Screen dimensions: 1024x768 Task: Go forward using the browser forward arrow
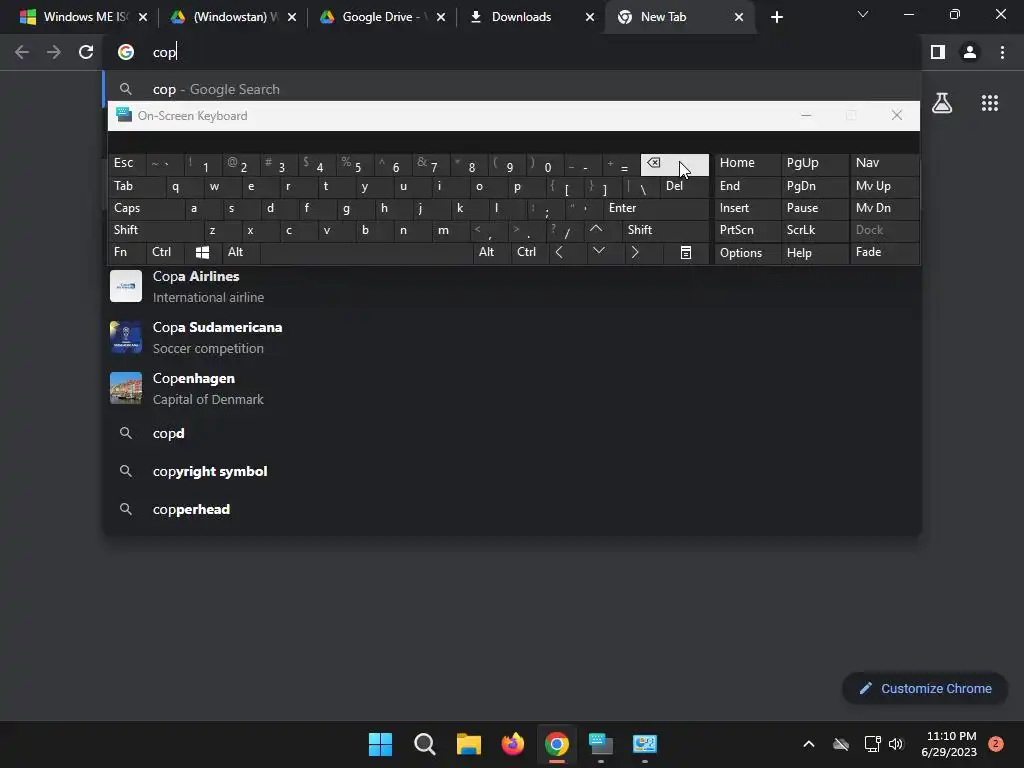(x=54, y=52)
